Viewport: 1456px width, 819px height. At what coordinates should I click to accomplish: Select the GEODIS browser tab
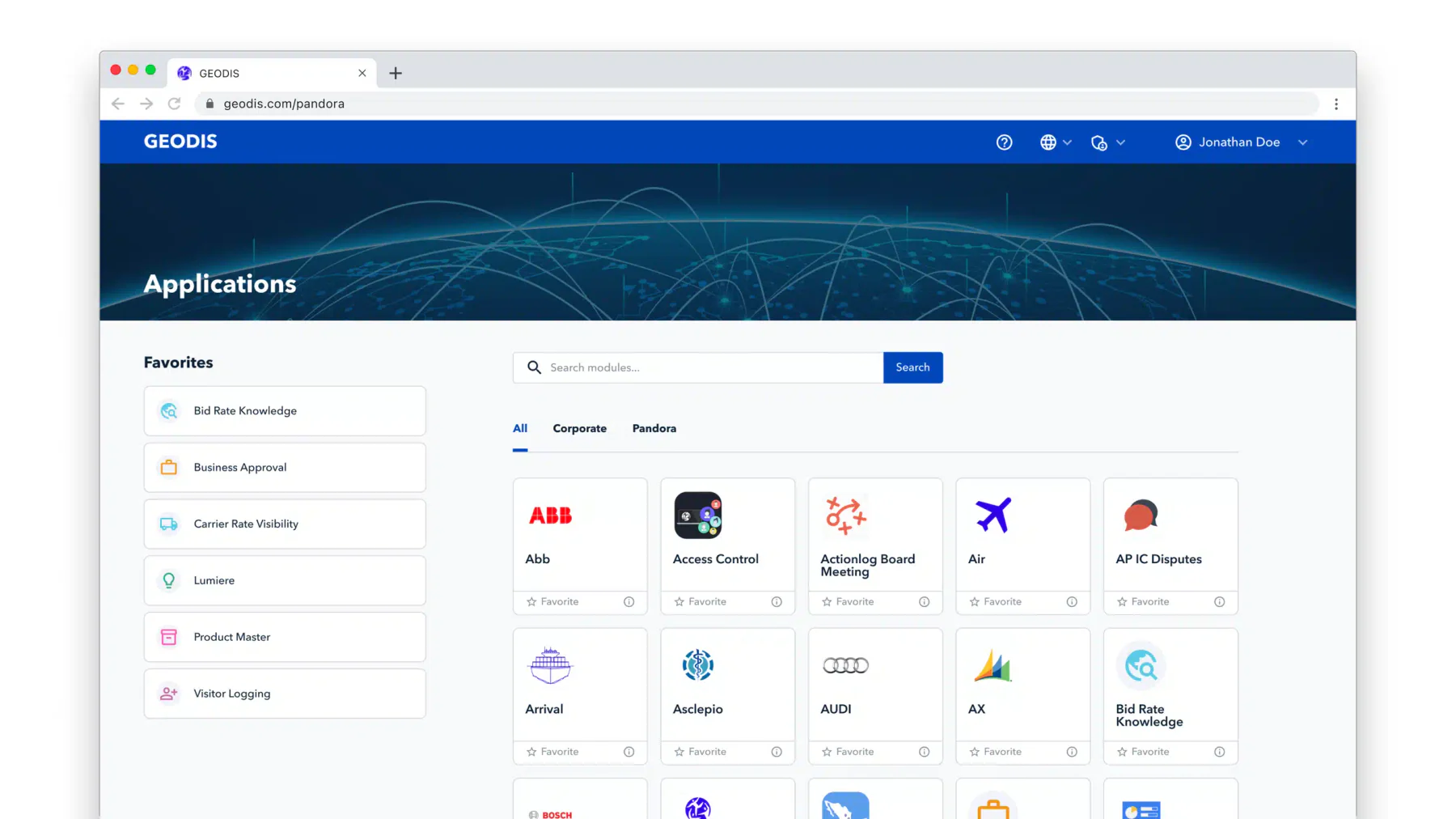(272, 73)
